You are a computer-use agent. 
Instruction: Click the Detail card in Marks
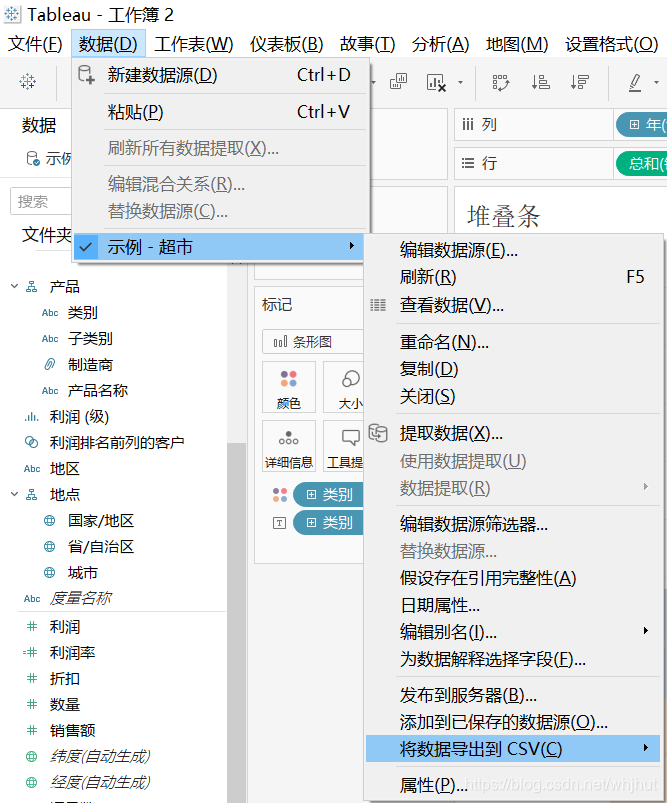pos(288,446)
